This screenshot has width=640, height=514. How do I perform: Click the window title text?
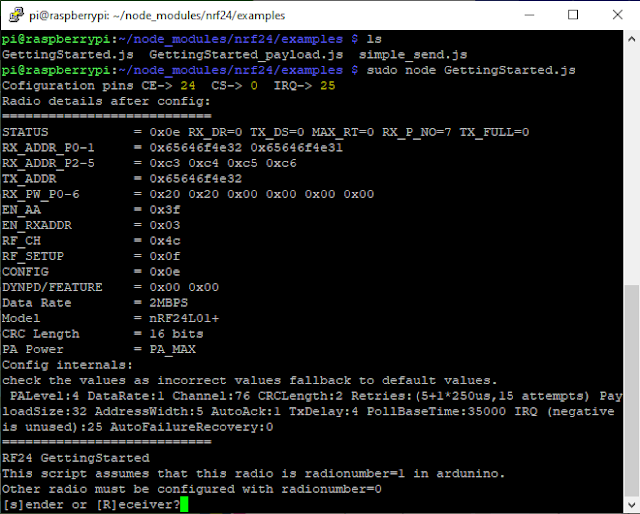[157, 16]
